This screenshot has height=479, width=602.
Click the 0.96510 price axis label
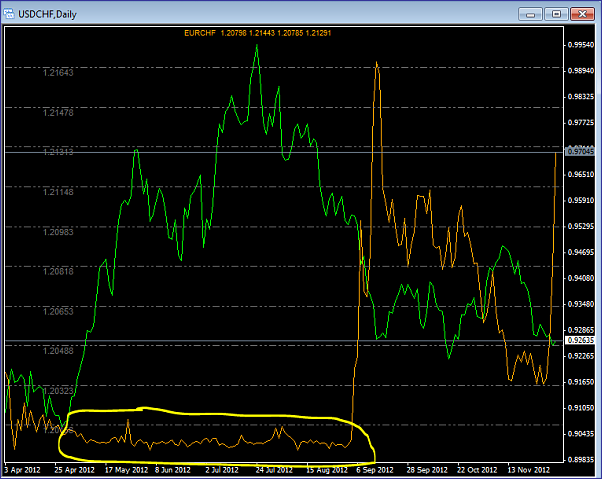coord(580,174)
